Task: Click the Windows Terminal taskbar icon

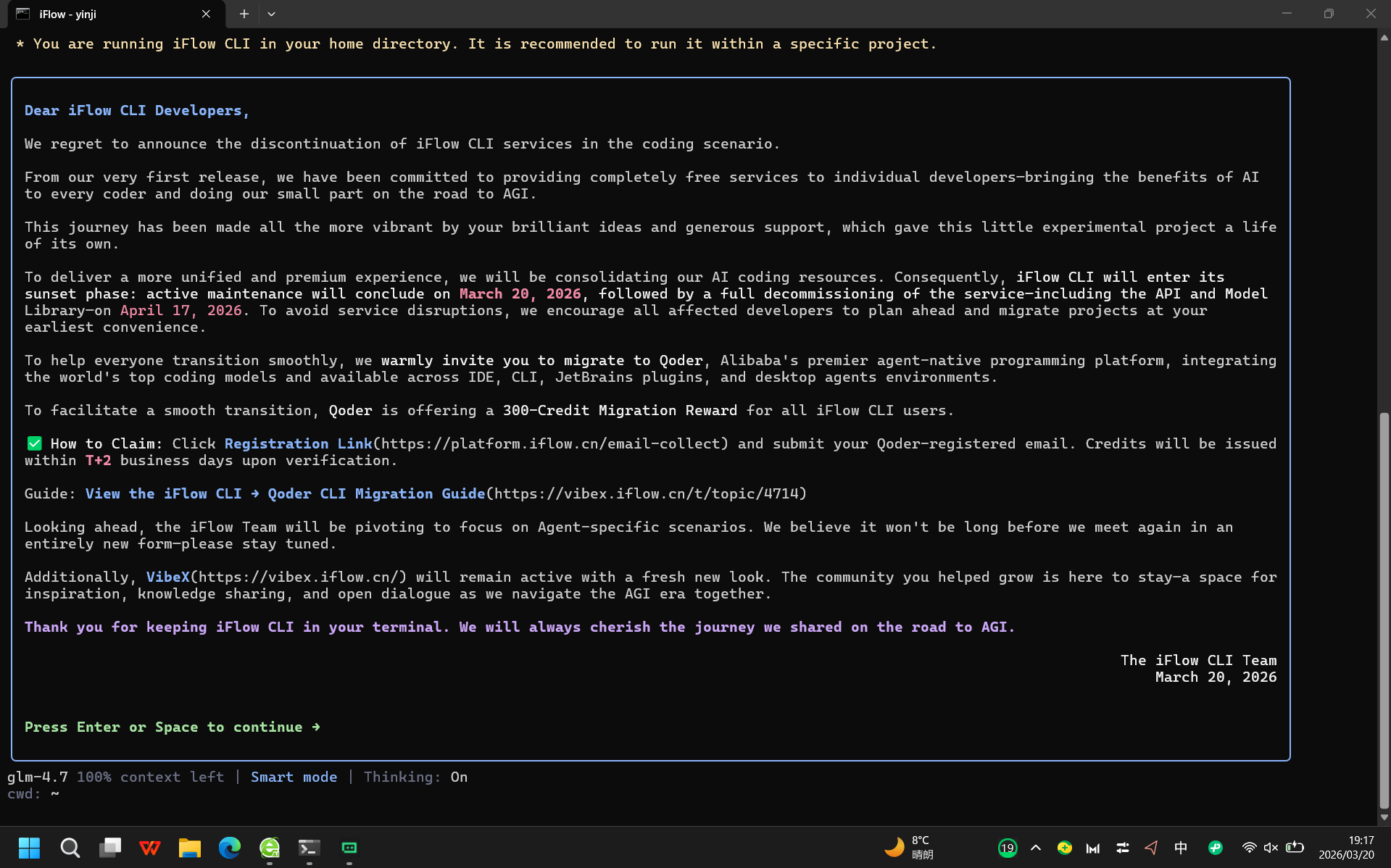Action: click(x=310, y=848)
